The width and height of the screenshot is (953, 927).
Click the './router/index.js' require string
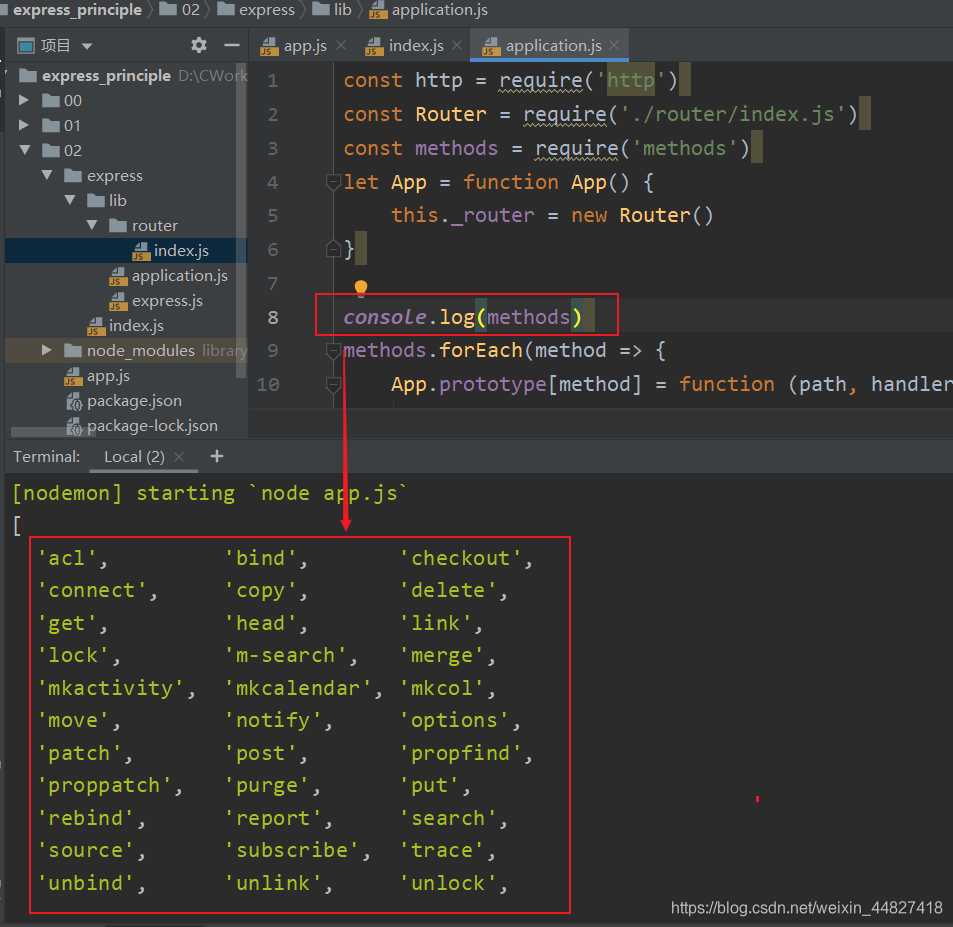(x=732, y=114)
